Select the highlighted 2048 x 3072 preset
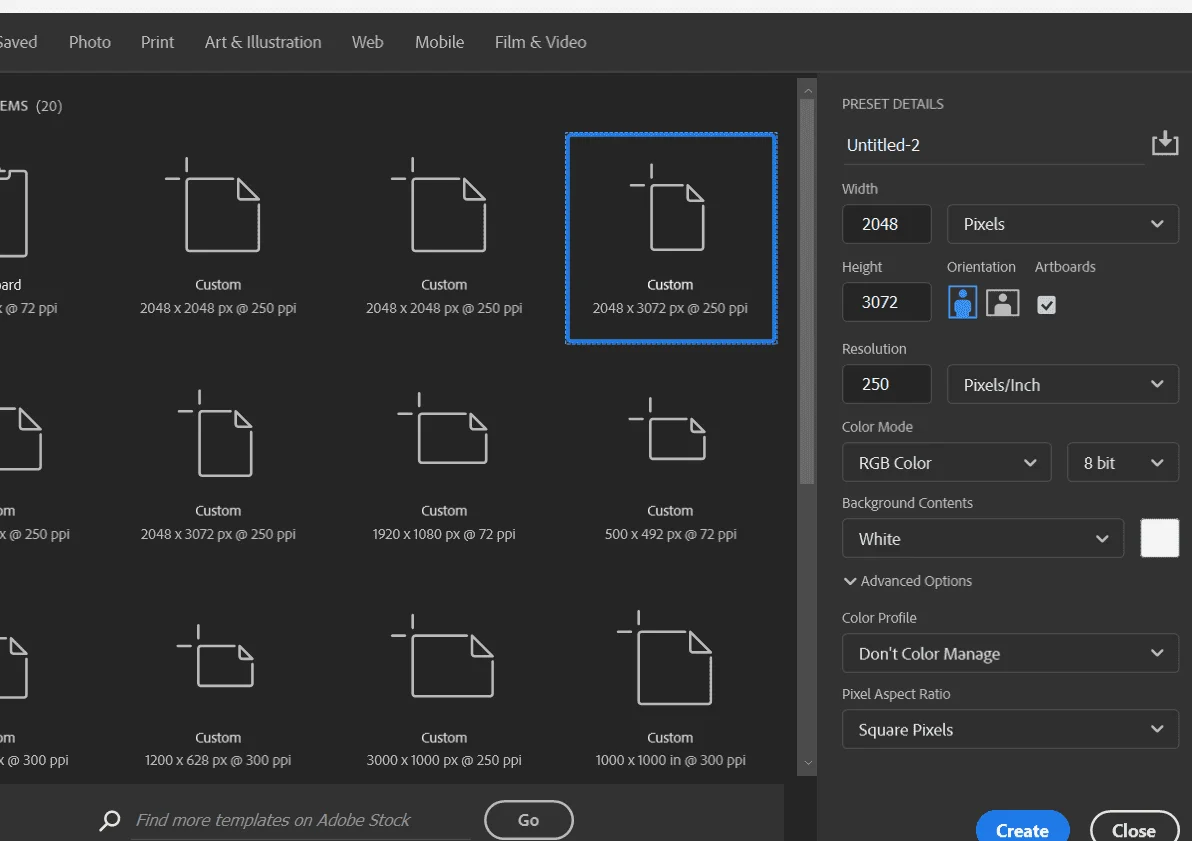Image resolution: width=1192 pixels, height=841 pixels. [671, 238]
